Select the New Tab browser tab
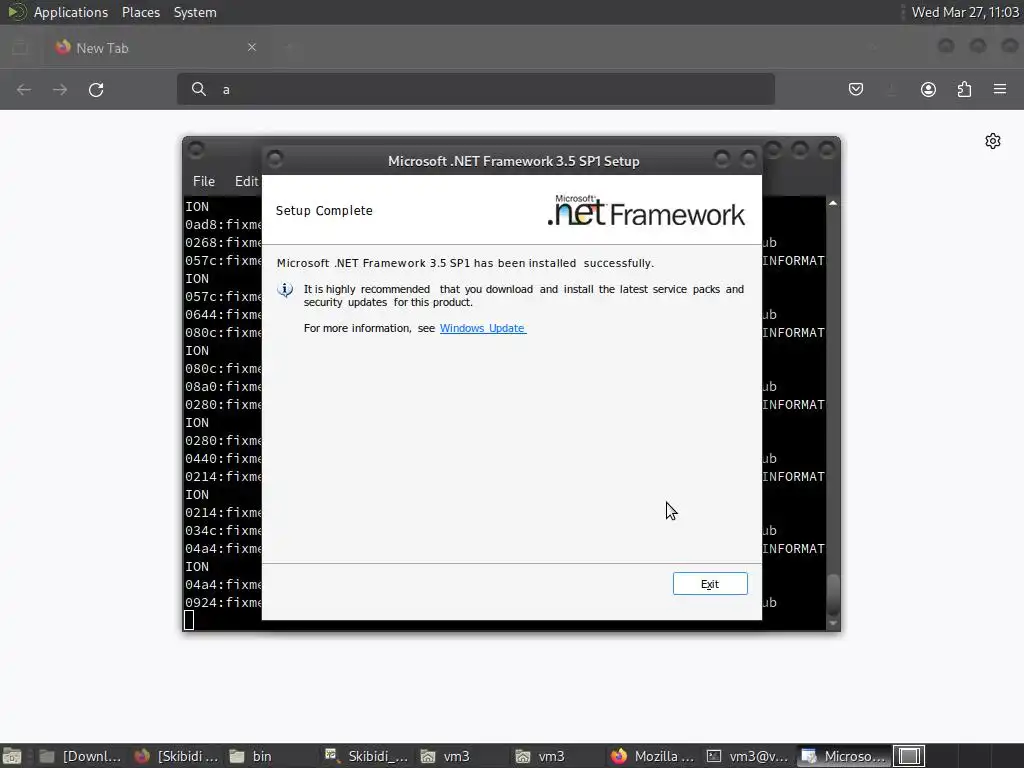This screenshot has width=1024, height=768. pyautogui.click(x=157, y=48)
